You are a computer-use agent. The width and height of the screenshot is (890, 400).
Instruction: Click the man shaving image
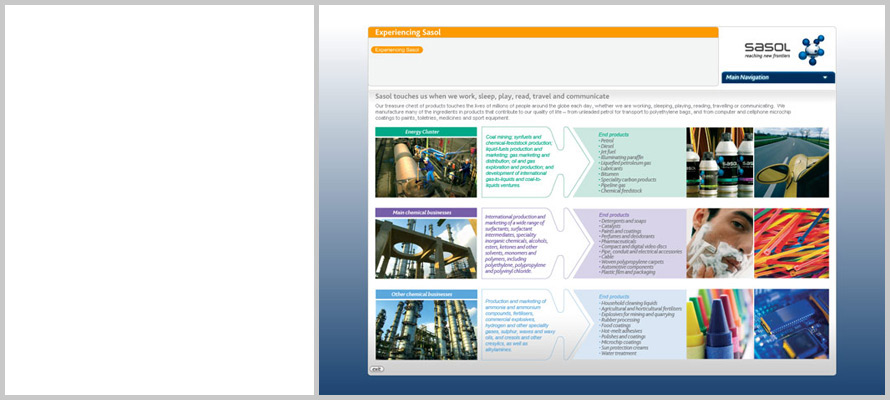[x=720, y=243]
